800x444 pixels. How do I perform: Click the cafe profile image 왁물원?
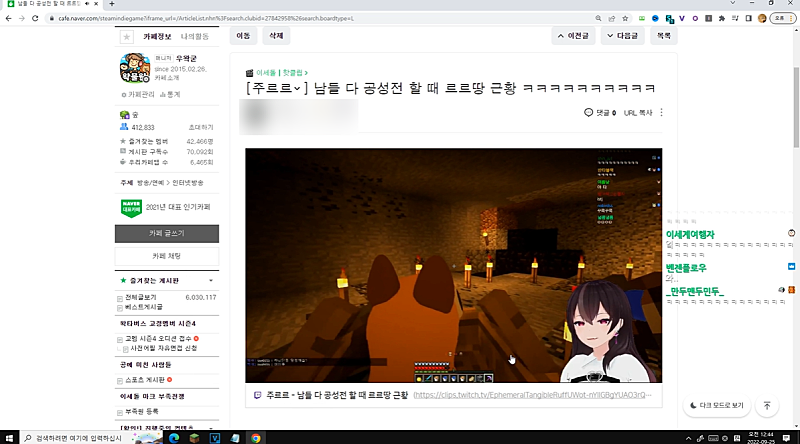pyautogui.click(x=135, y=68)
